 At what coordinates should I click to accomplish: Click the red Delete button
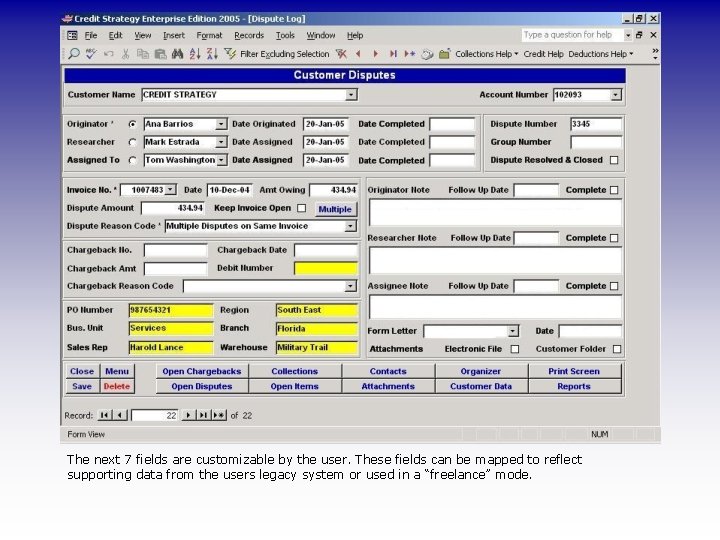click(117, 386)
